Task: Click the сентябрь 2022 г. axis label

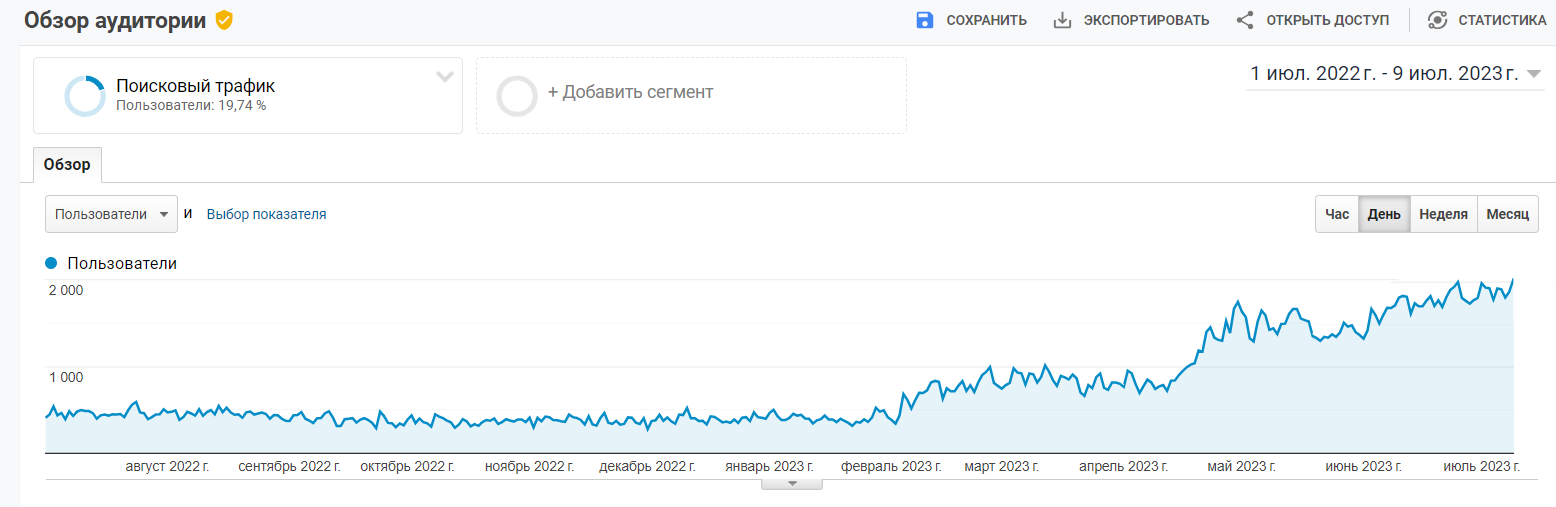Action: 290,466
